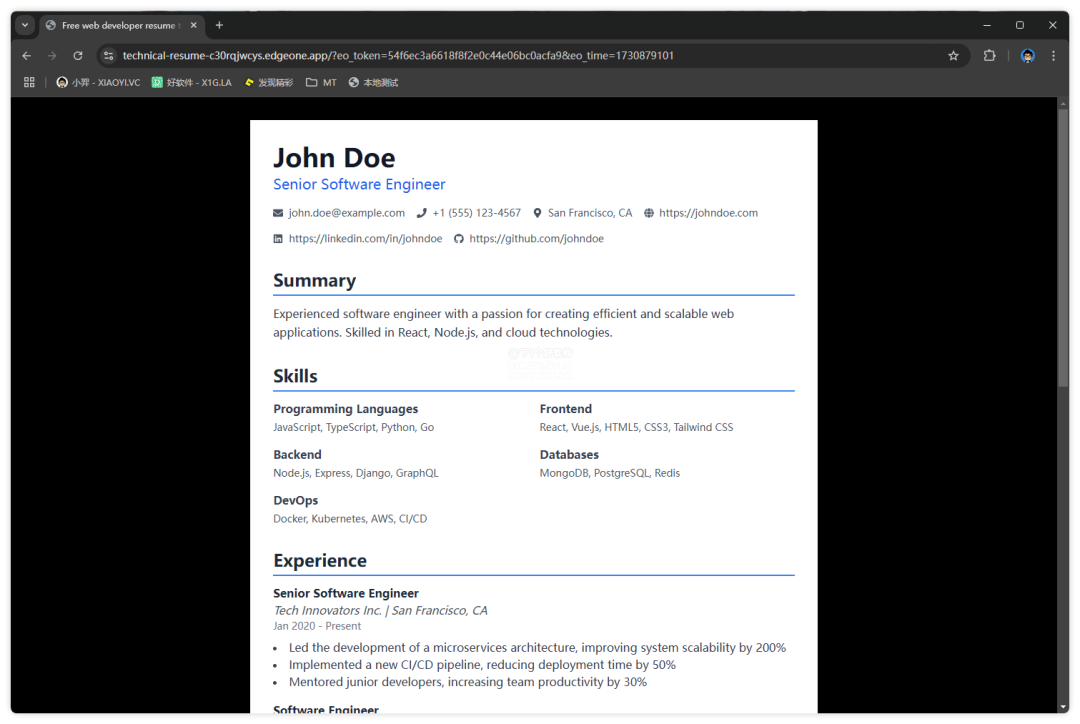This screenshot has width=1080, height=724.
Task: Bookmark this page with the star icon
Action: tap(953, 56)
